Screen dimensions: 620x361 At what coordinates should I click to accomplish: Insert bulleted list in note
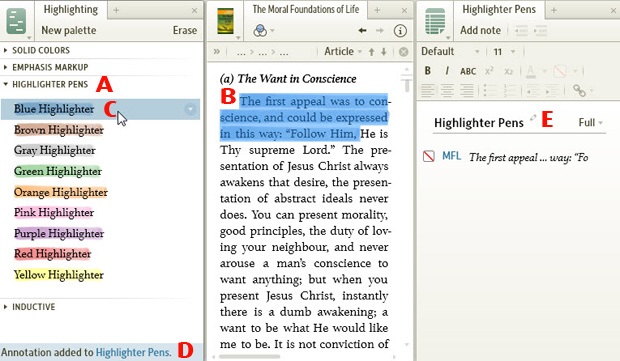pos(490,91)
